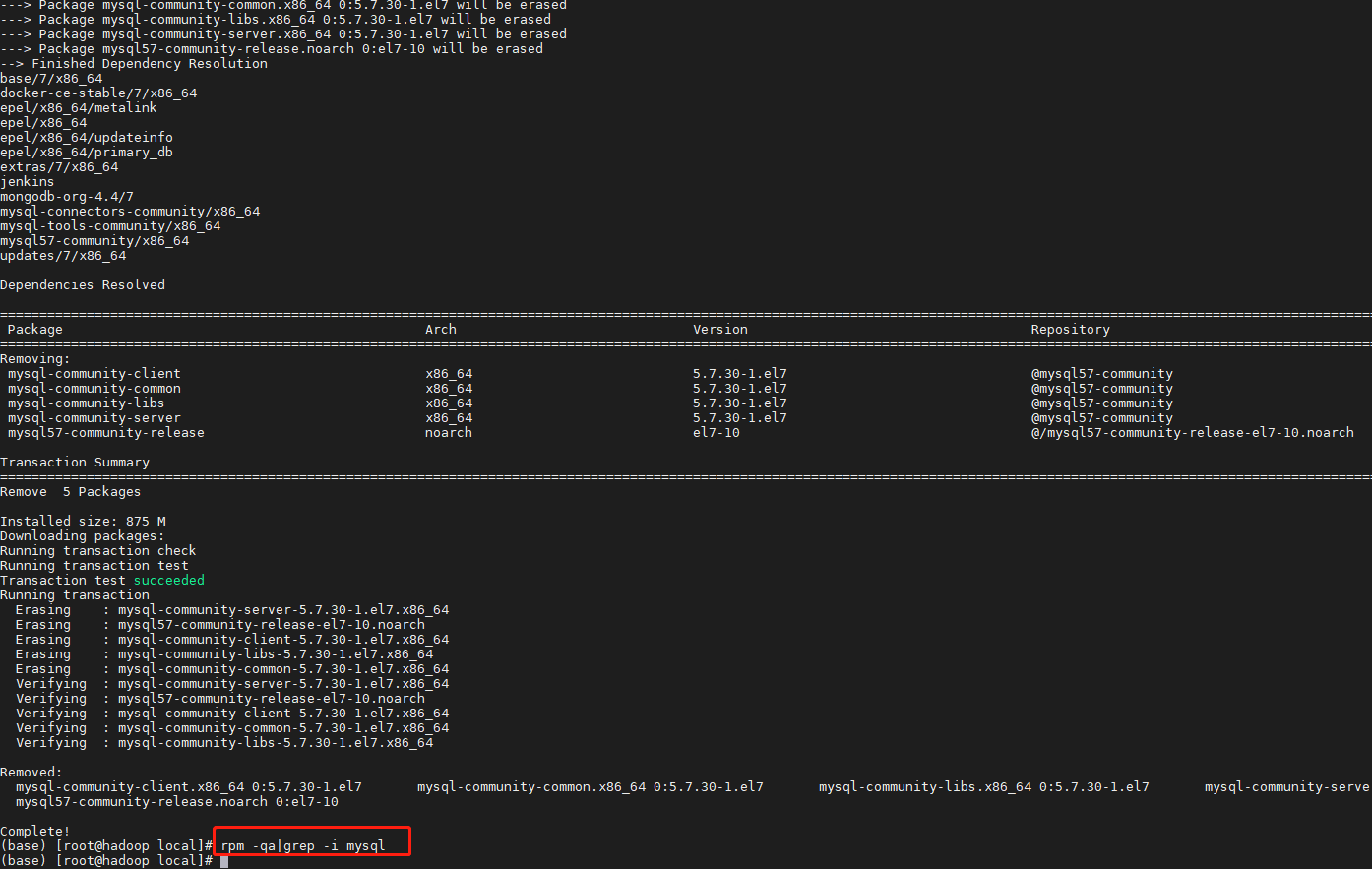The height and width of the screenshot is (869, 1372).
Task: Click mysql-community-libs.x86_64 under Removed
Action: [x=984, y=786]
